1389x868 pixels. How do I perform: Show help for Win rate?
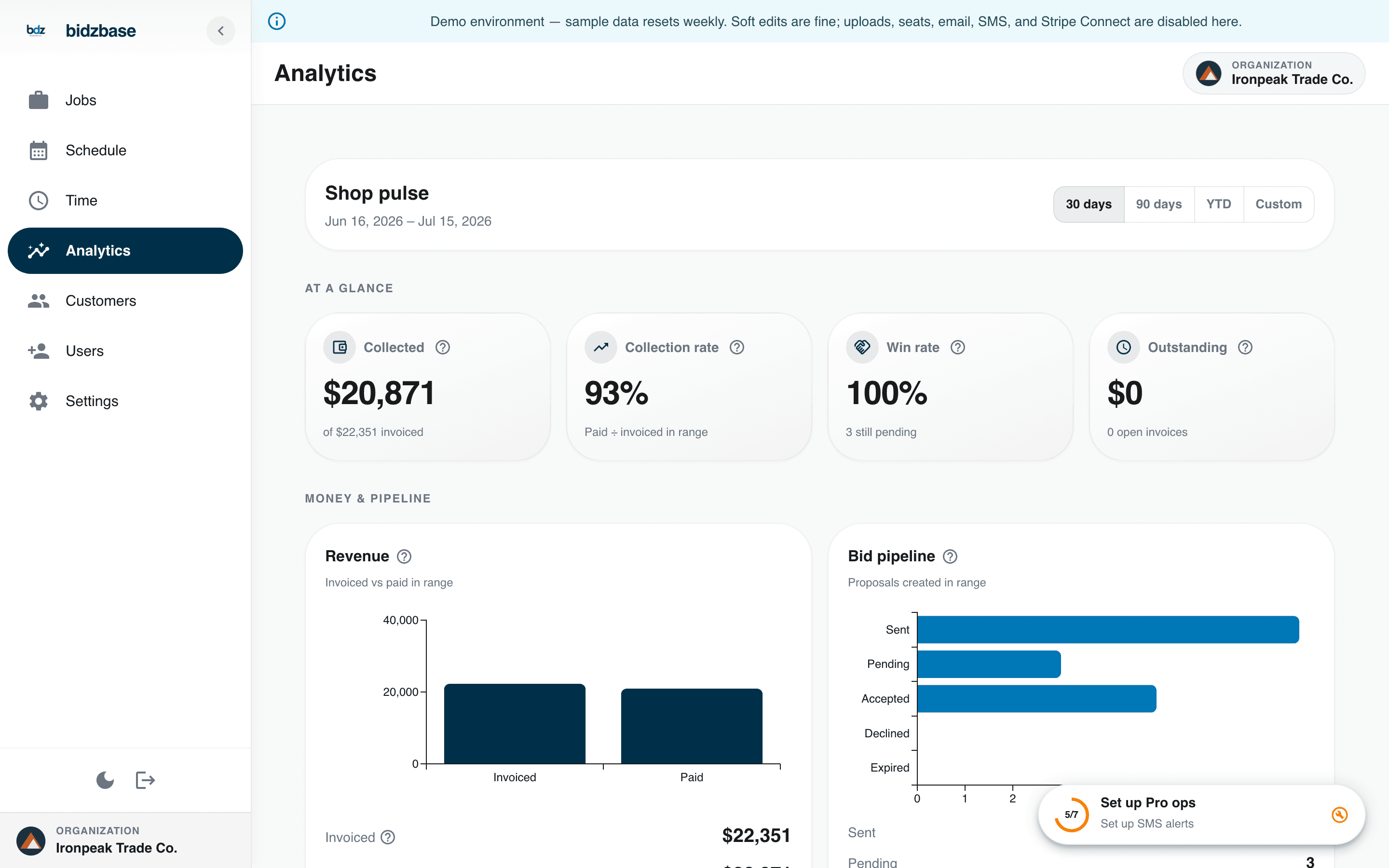[x=958, y=347]
